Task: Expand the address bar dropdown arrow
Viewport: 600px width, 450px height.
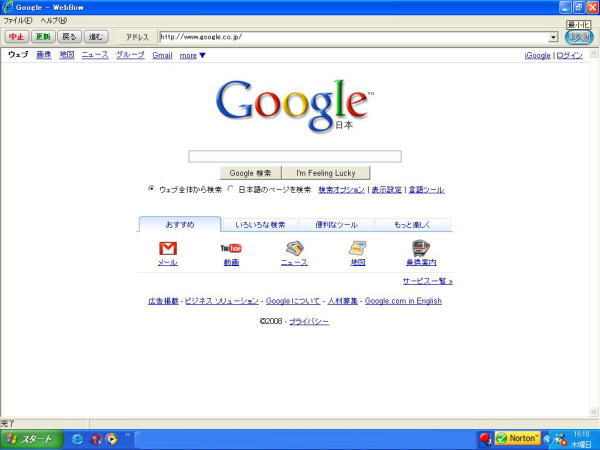Action: 553,37
